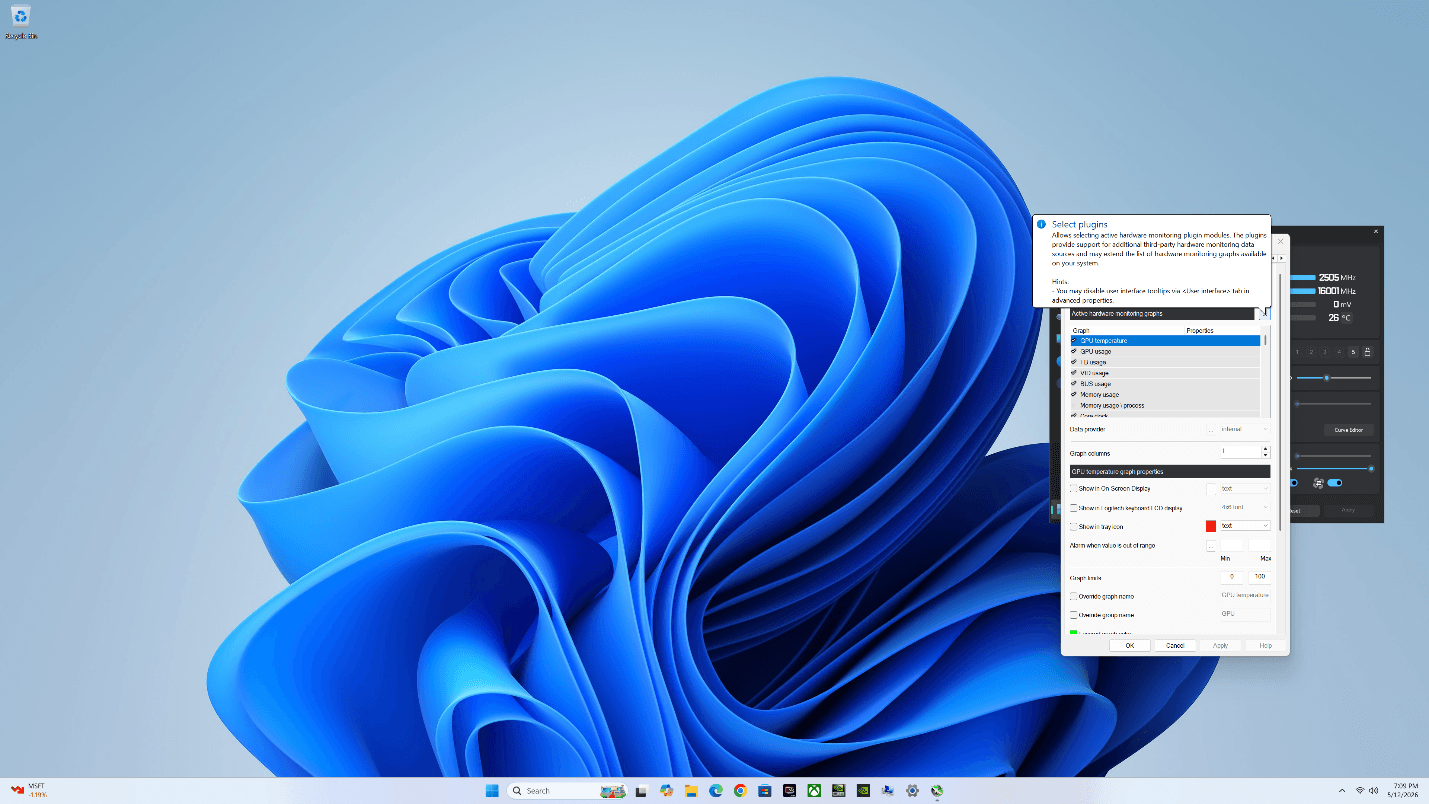This screenshot has width=1429, height=804.
Task: Open the Data provider browse button
Action: pos(1211,430)
